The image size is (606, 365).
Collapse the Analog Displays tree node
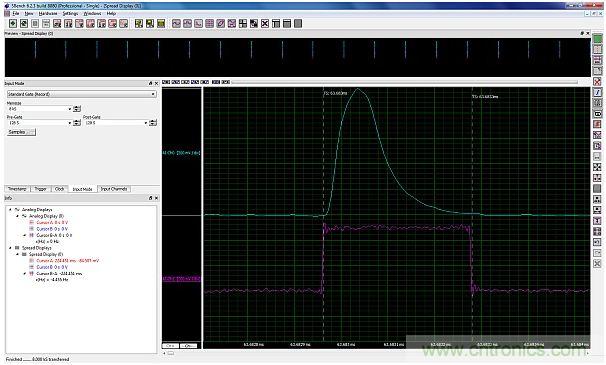(x=11, y=210)
